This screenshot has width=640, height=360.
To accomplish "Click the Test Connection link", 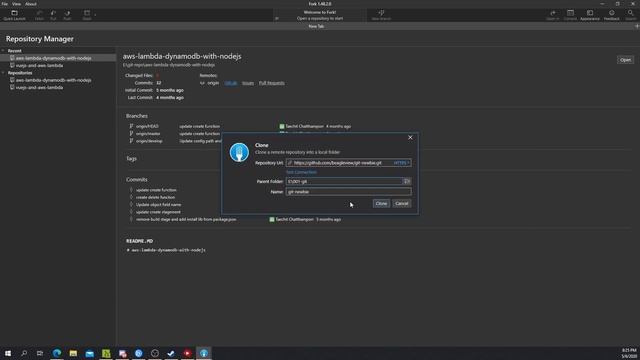I will tap(301, 172).
